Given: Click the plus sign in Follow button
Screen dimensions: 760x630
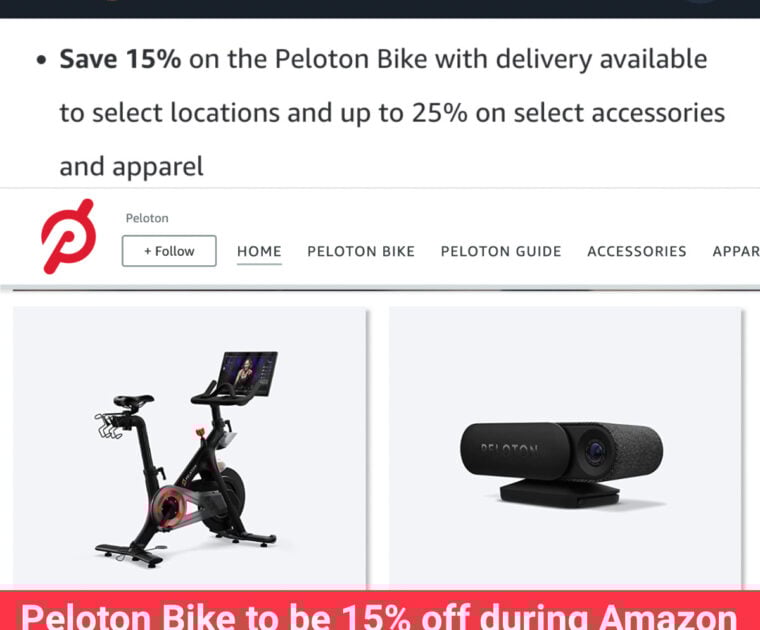Looking at the screenshot, I should pyautogui.click(x=148, y=251).
